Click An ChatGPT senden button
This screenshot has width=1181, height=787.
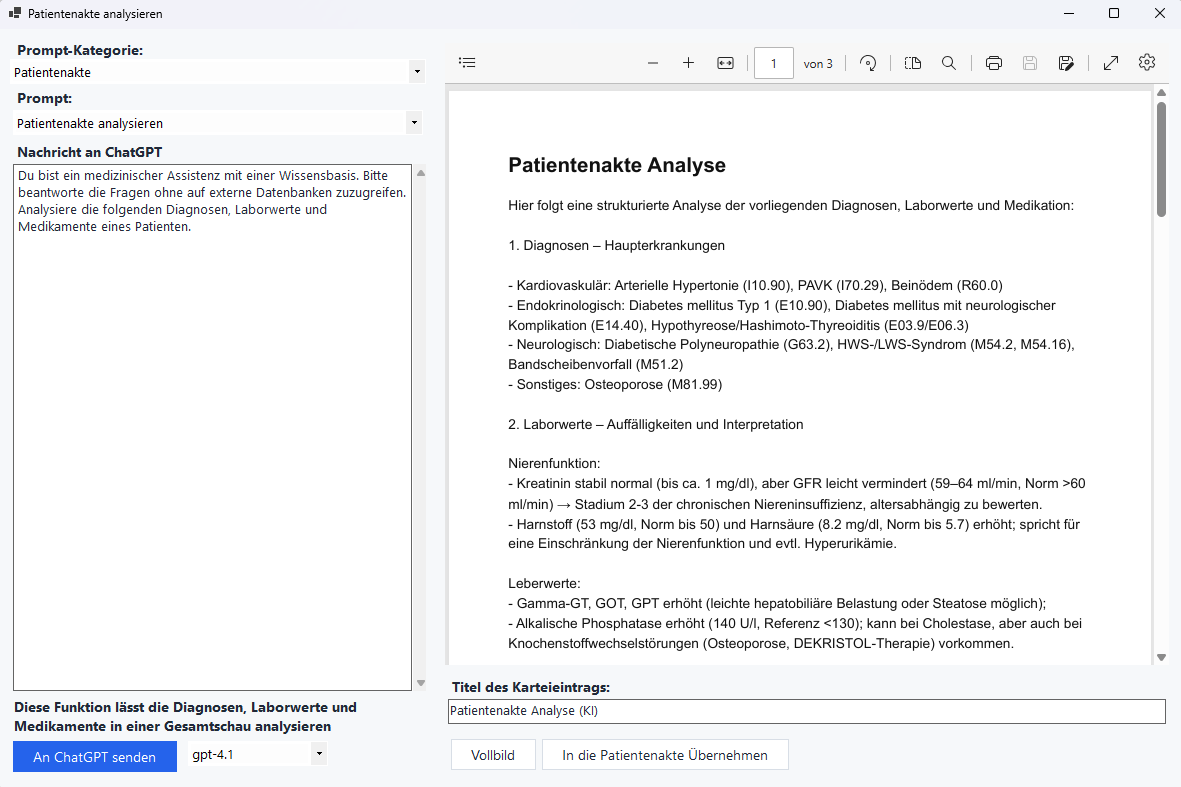click(95, 757)
